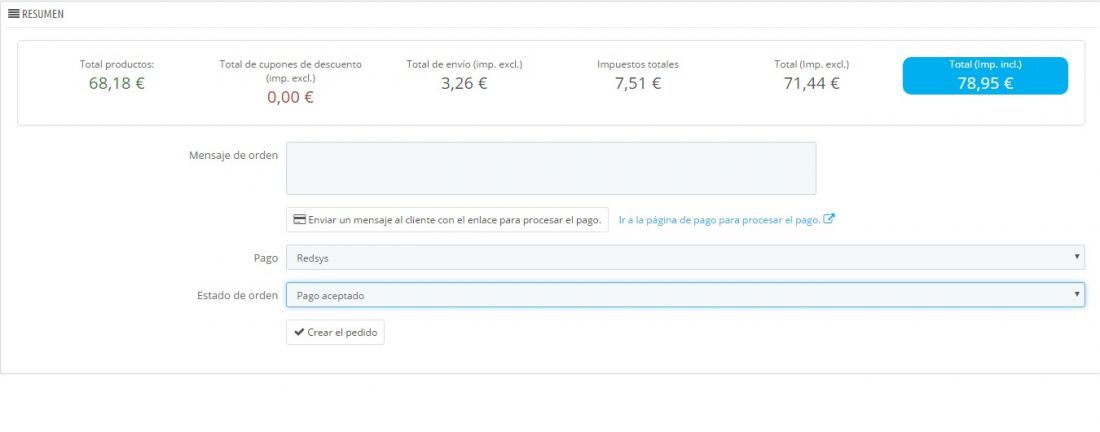The width and height of the screenshot is (1100, 432).
Task: Click the external link icon after payment page link
Action: (829, 219)
